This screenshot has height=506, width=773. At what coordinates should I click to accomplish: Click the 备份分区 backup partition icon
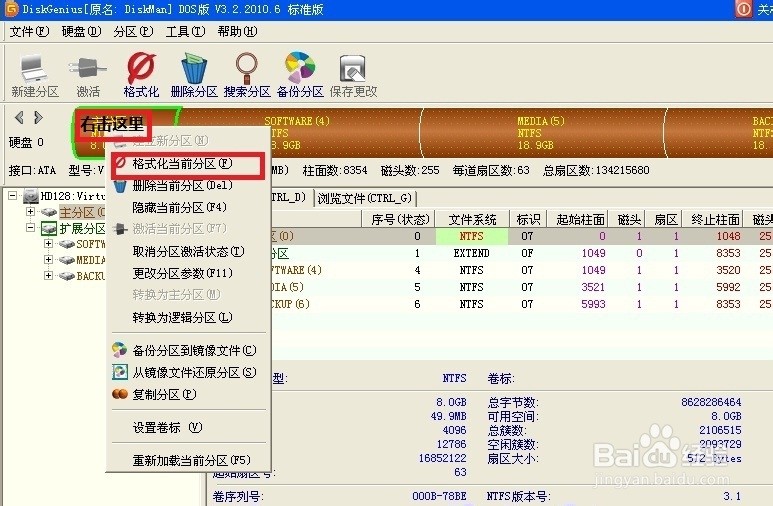[300, 68]
